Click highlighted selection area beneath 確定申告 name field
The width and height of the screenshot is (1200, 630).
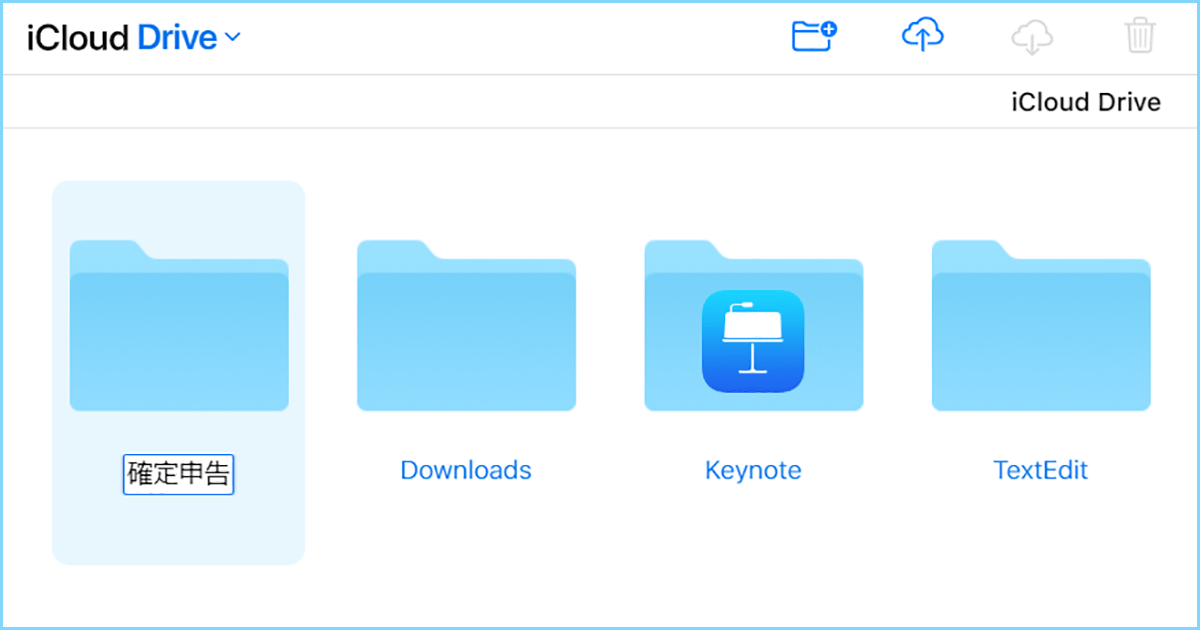pyautogui.click(x=179, y=530)
